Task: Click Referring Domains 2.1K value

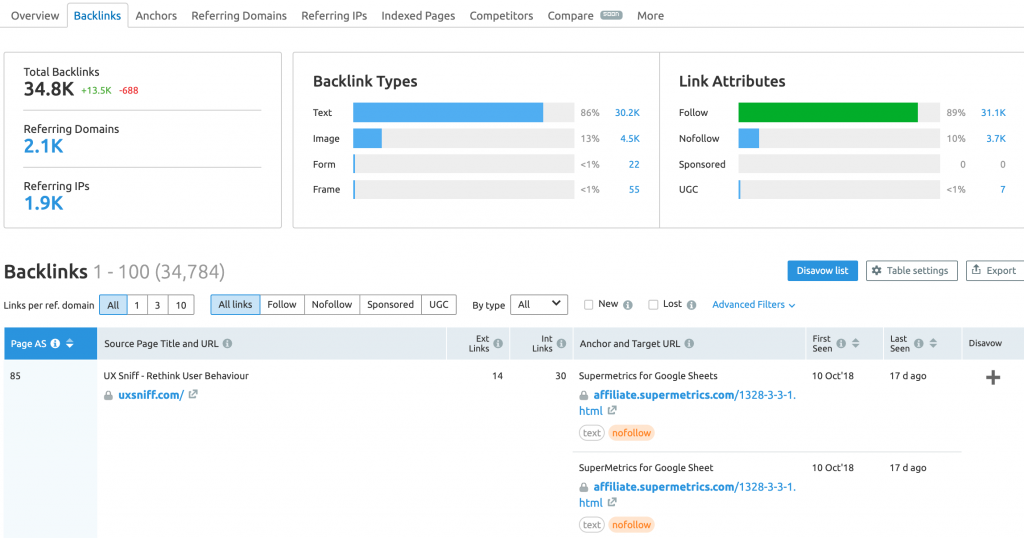Action: 43,146
